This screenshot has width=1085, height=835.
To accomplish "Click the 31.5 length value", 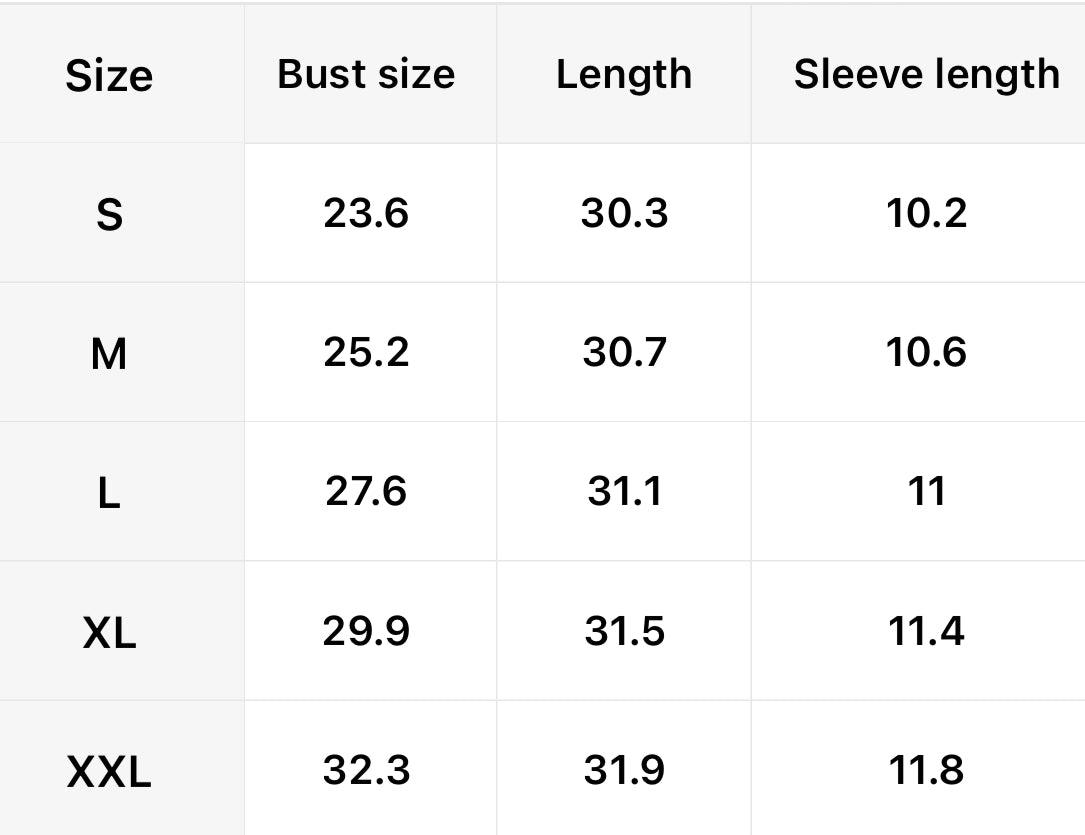I will 624,631.
